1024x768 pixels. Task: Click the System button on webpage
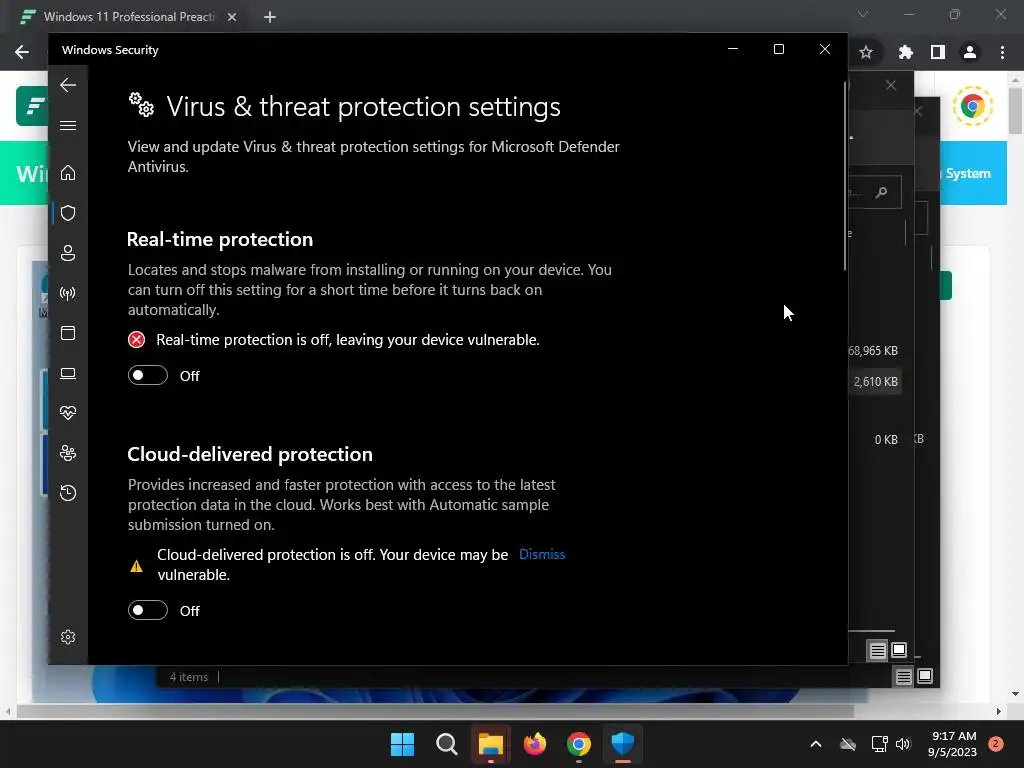pyautogui.click(x=968, y=174)
